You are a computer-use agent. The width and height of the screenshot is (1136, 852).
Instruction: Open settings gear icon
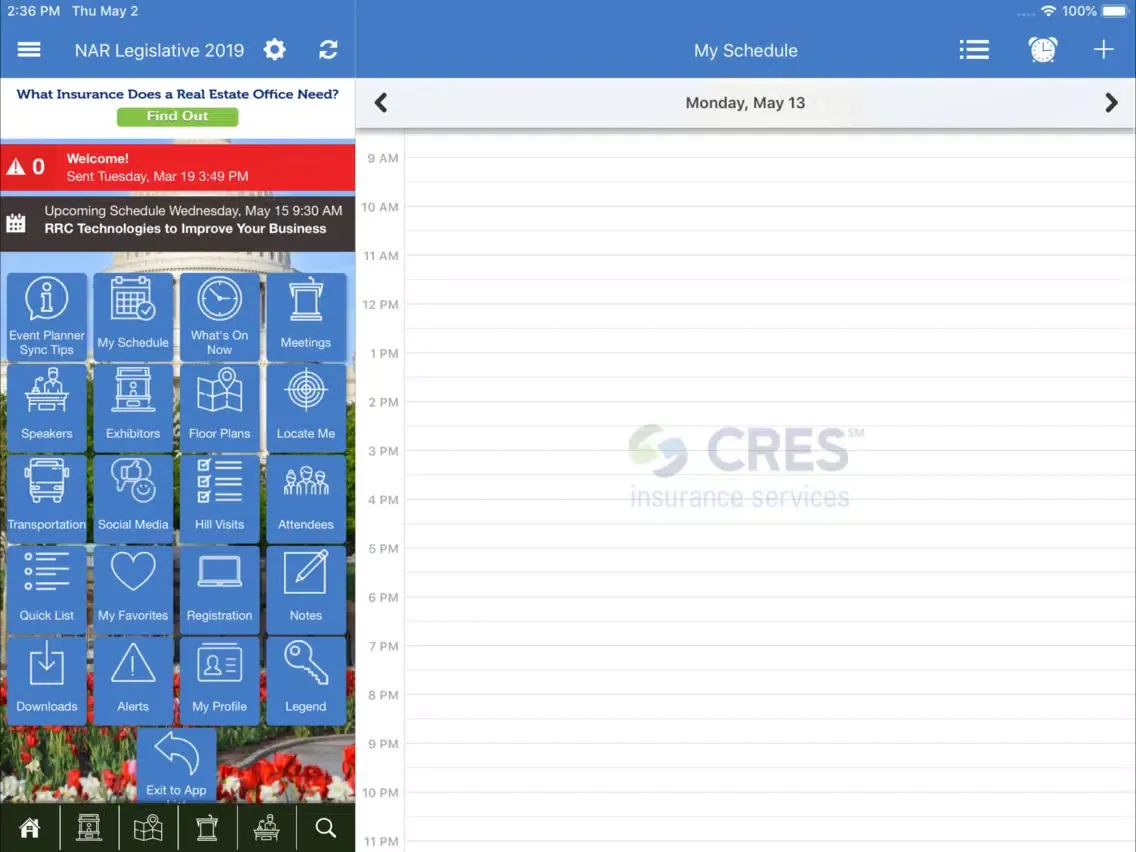click(x=275, y=49)
